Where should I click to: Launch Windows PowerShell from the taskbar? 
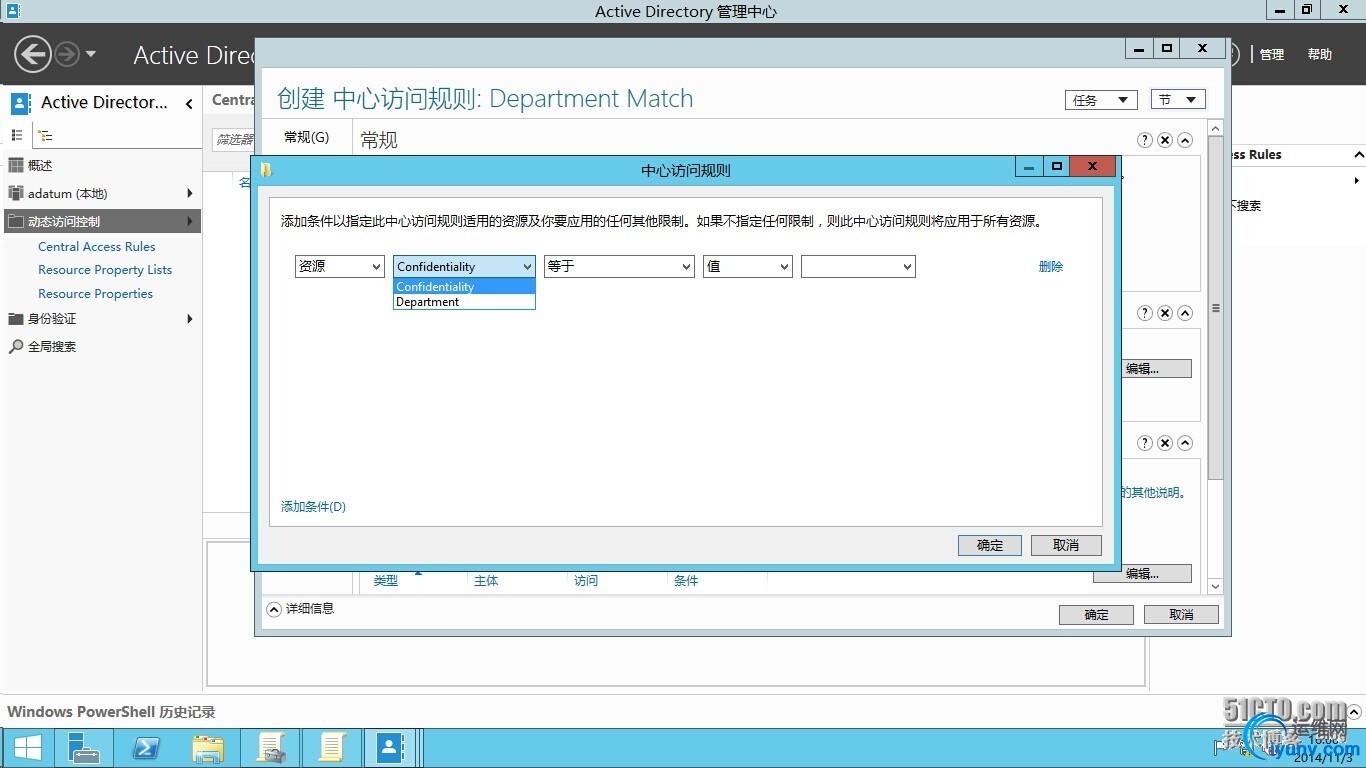click(146, 747)
